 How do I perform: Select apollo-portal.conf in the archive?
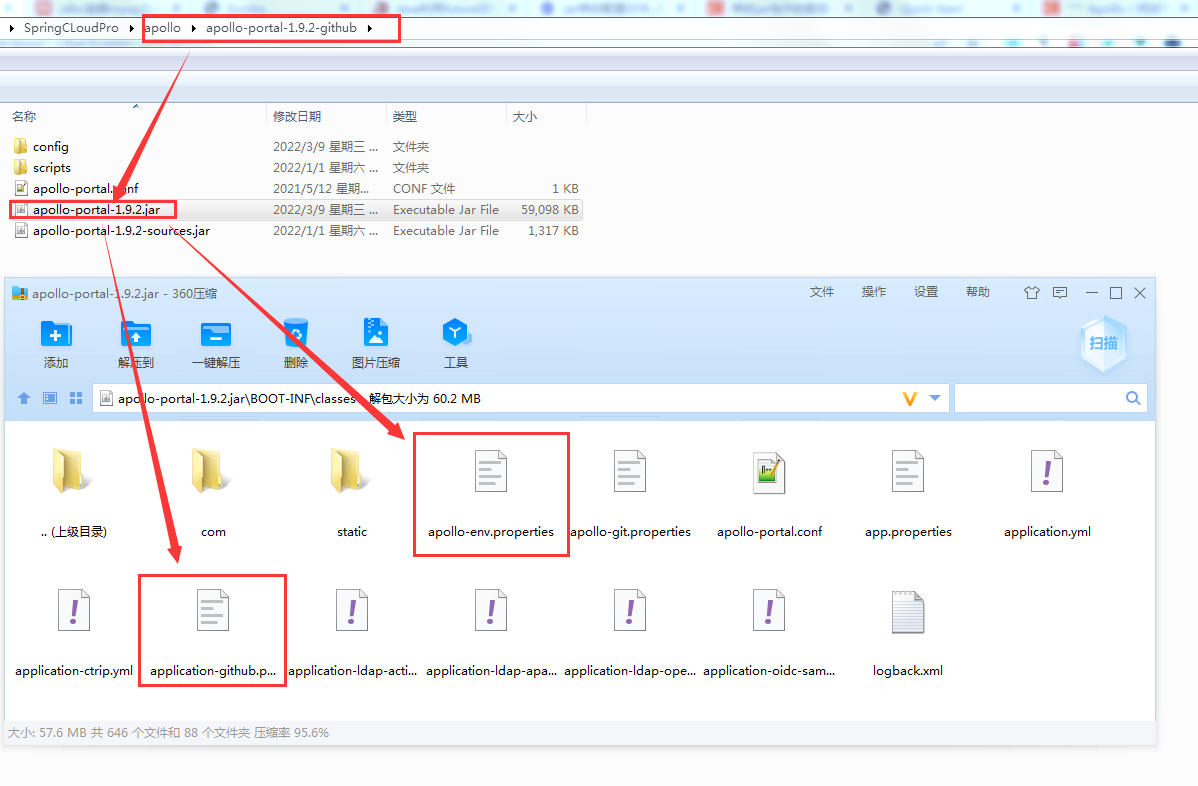[x=769, y=493]
